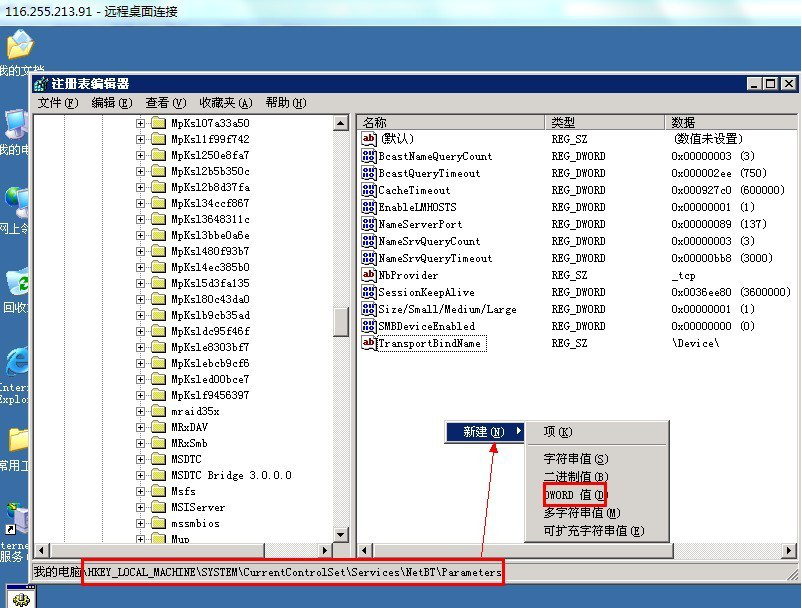Choose DWORD 值 from the context submenu
This screenshot has height=609, width=802.
[575, 494]
